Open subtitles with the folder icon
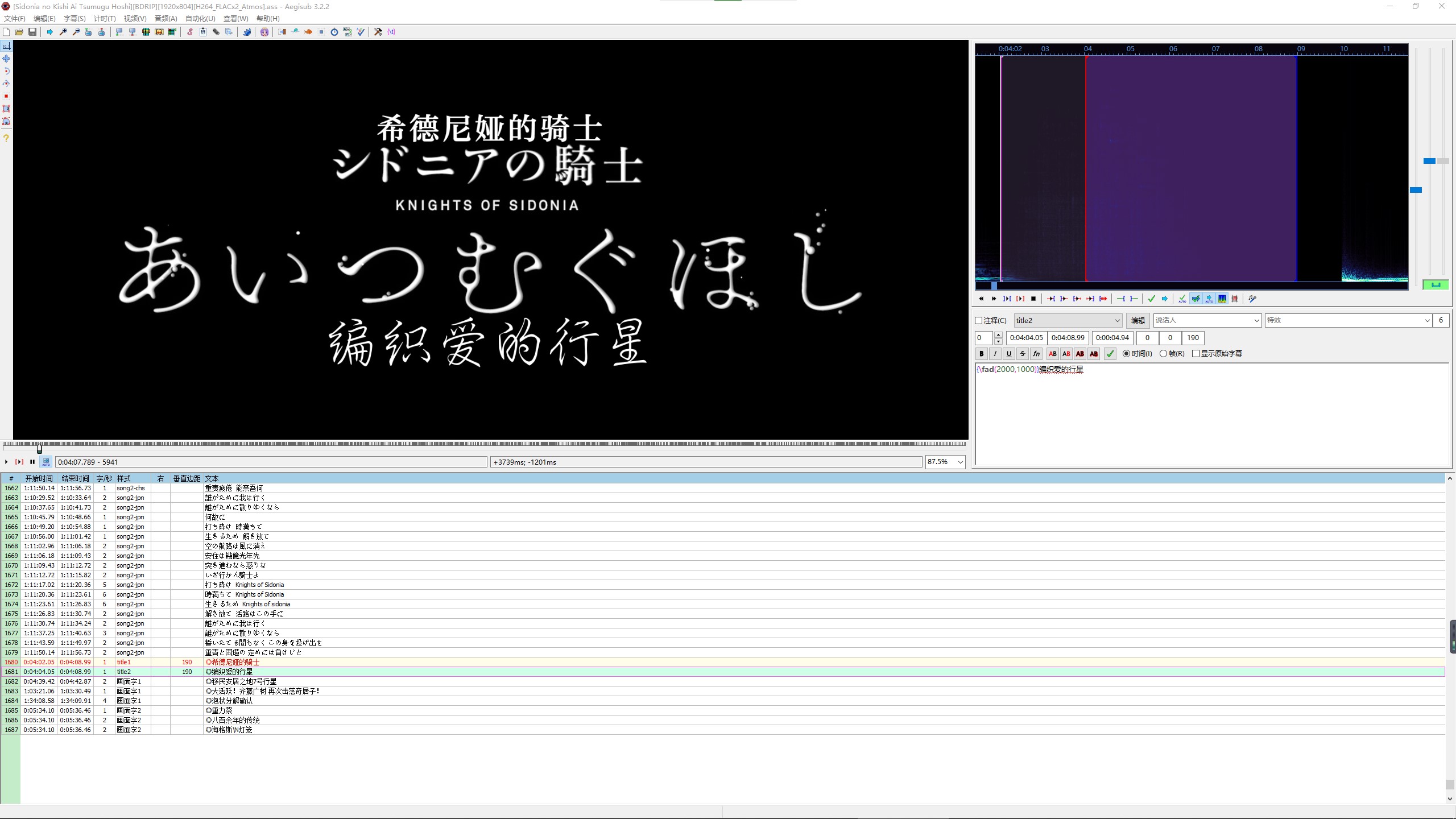The width and height of the screenshot is (1456, 819). pyautogui.click(x=19, y=32)
